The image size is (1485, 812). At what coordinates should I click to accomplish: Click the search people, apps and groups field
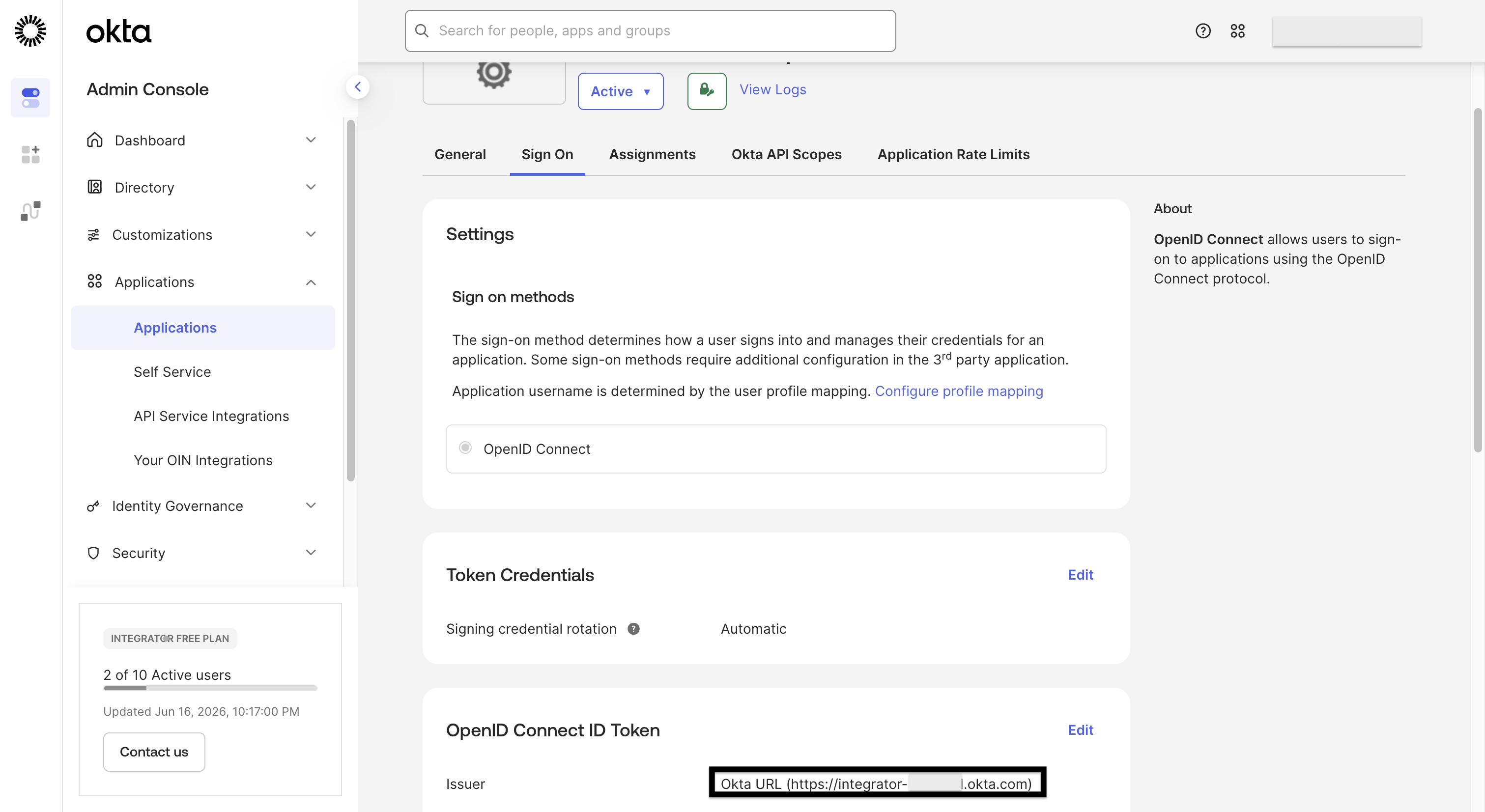coord(650,31)
